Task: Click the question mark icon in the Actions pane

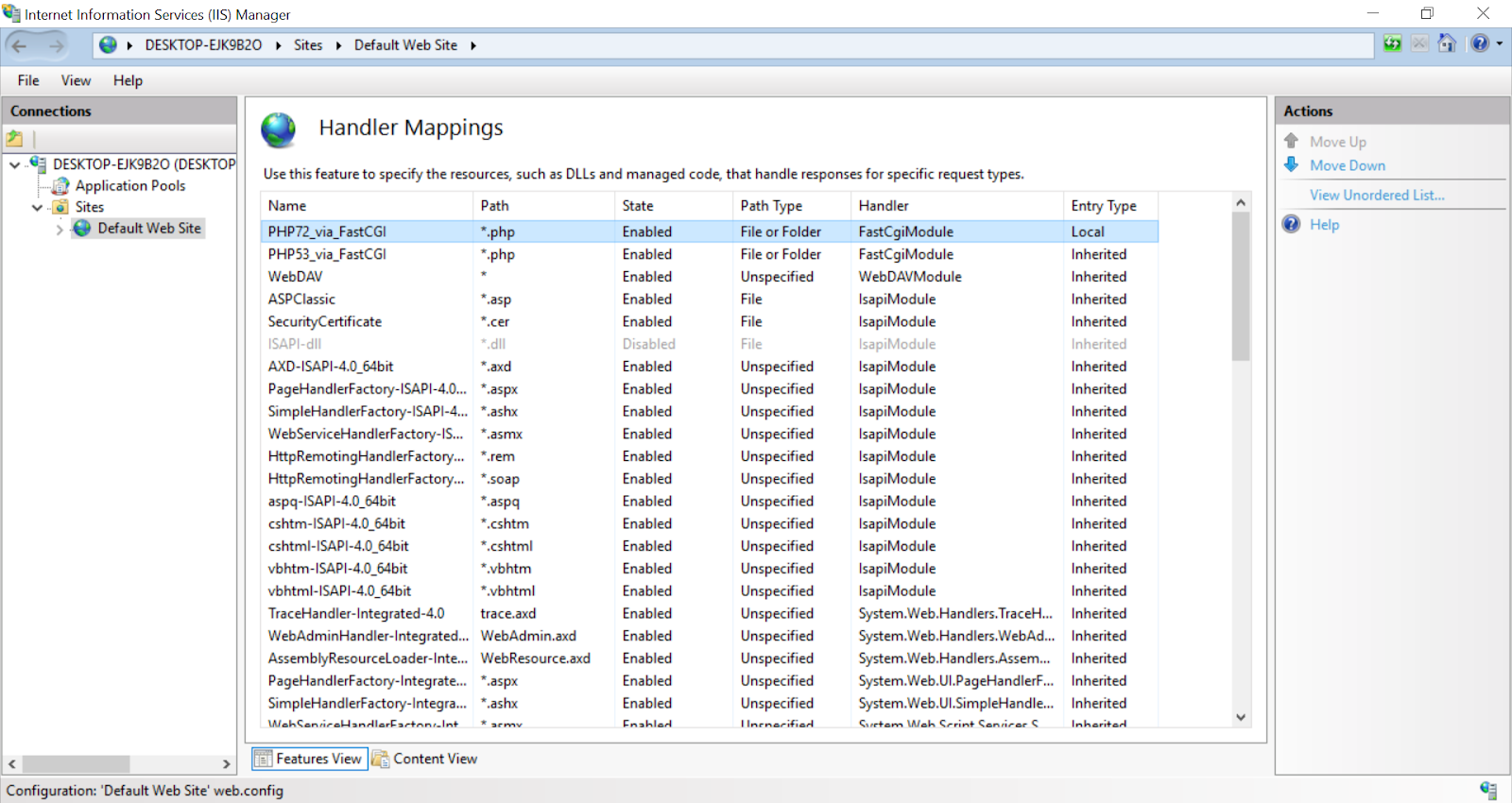Action: pyautogui.click(x=1292, y=224)
